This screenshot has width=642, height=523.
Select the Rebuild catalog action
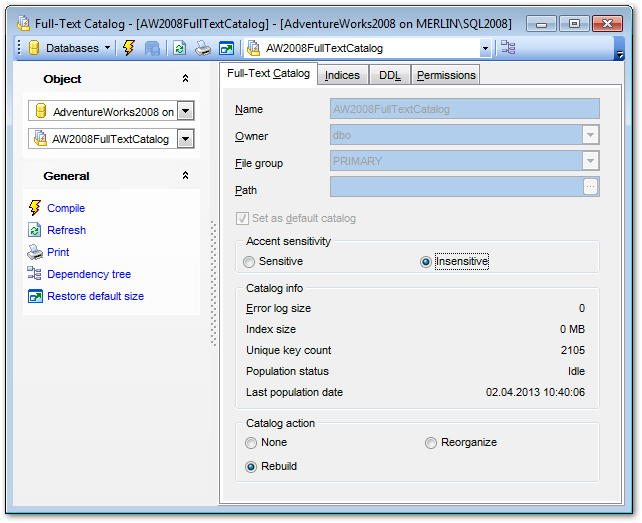[x=251, y=467]
